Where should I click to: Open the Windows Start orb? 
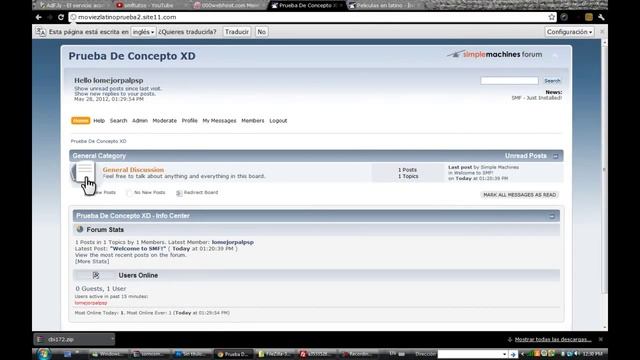[44, 354]
